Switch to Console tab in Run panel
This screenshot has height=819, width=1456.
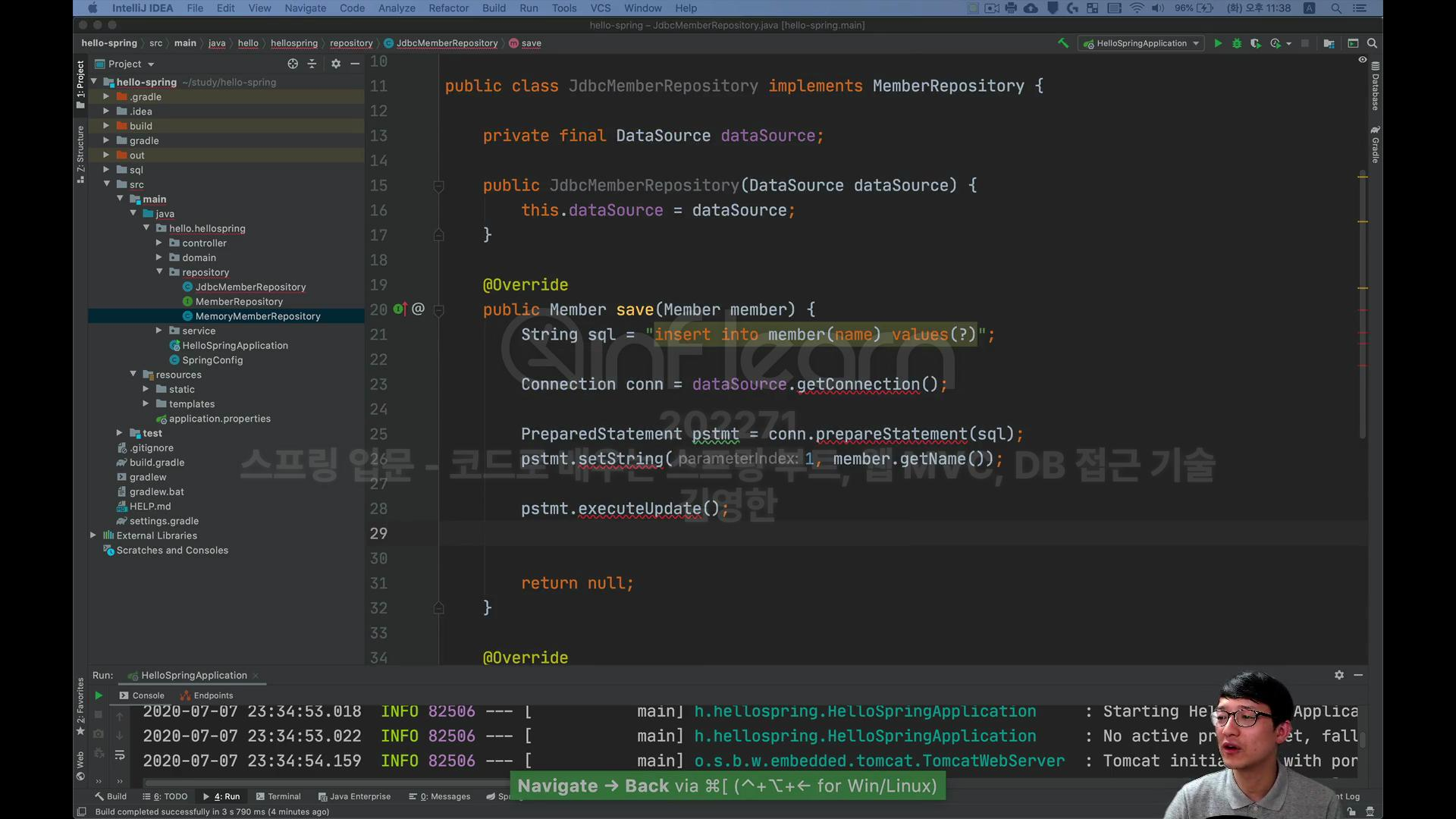tap(141, 695)
